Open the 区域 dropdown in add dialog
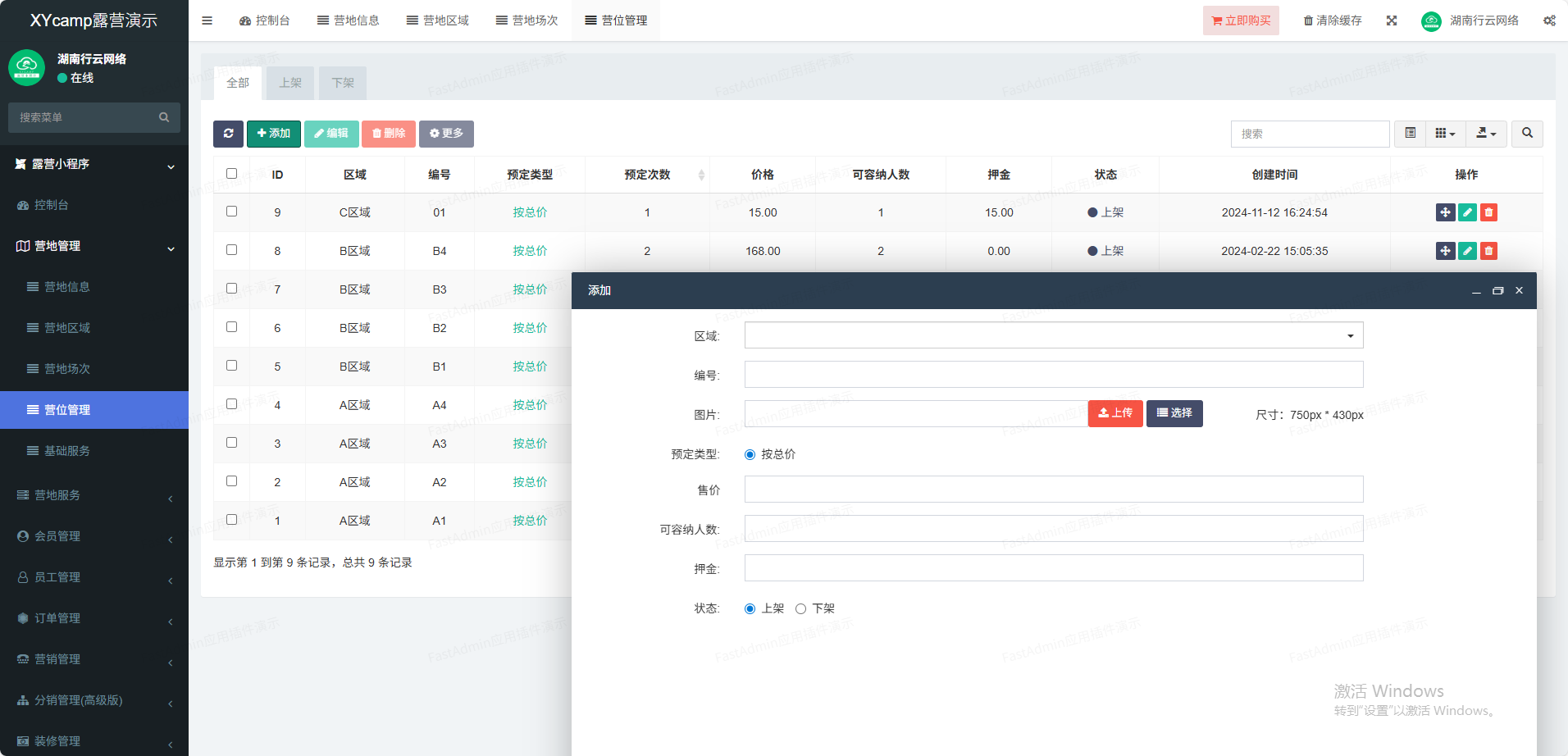 [x=1053, y=335]
